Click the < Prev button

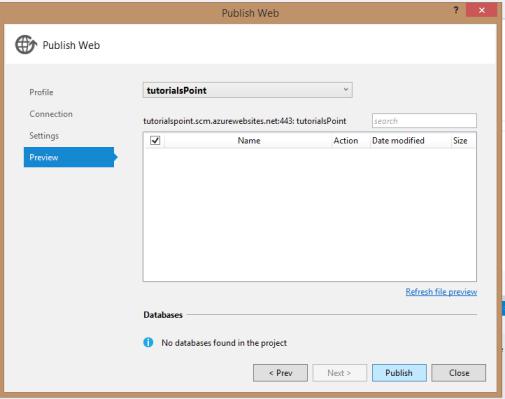tap(280, 373)
